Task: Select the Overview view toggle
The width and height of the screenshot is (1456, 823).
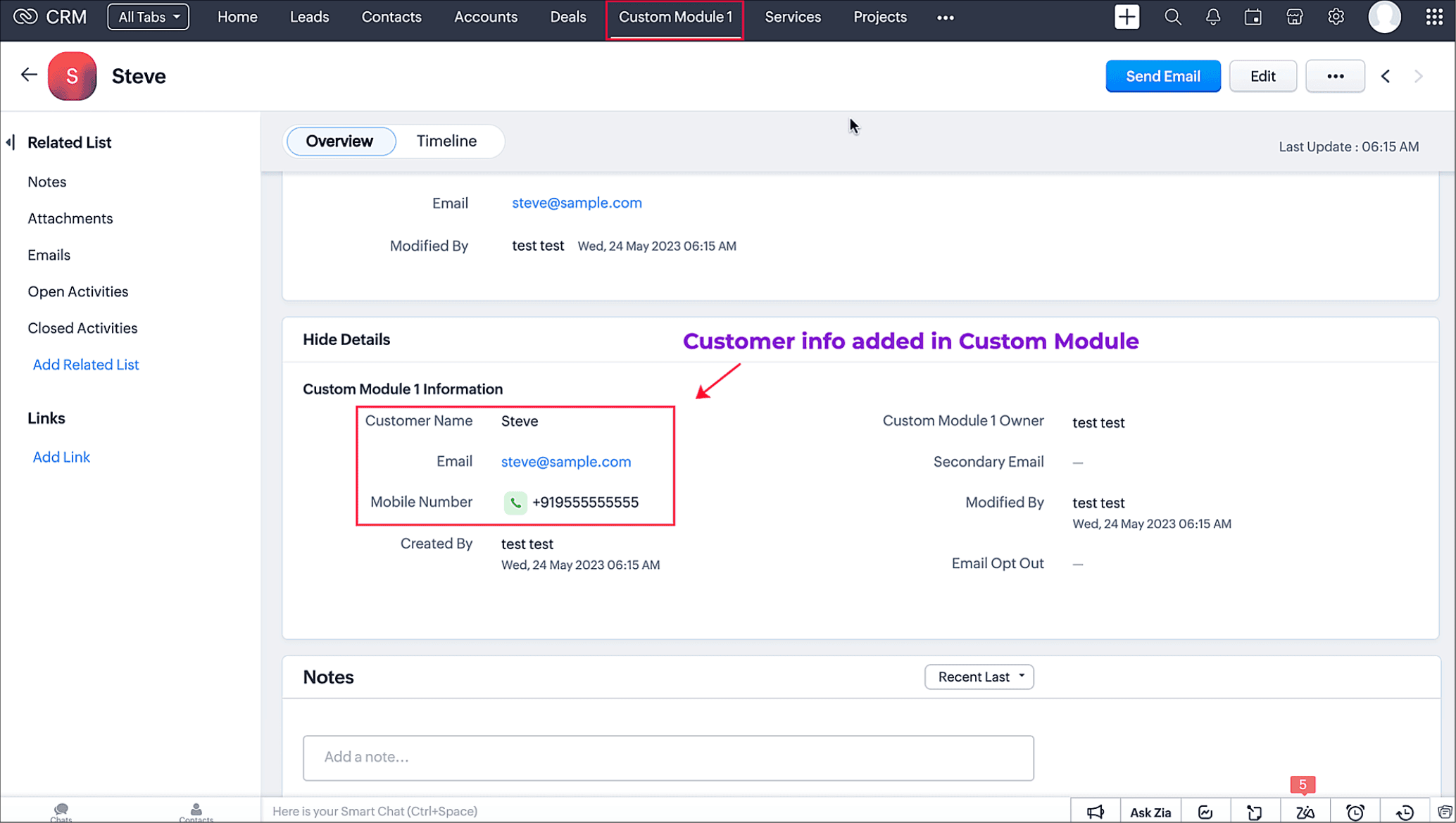Action: coord(339,141)
